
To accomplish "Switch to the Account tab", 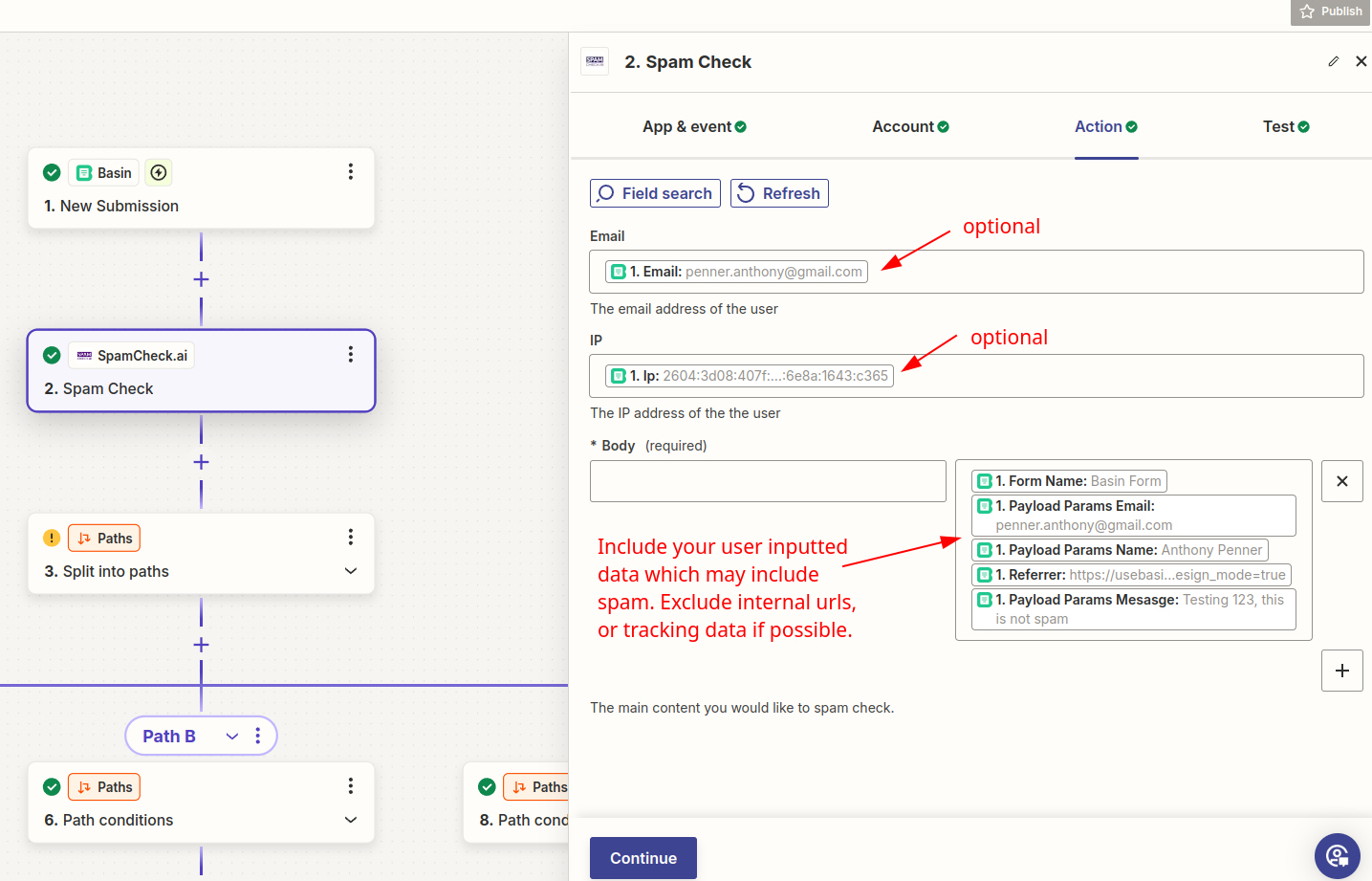I will coord(910,126).
